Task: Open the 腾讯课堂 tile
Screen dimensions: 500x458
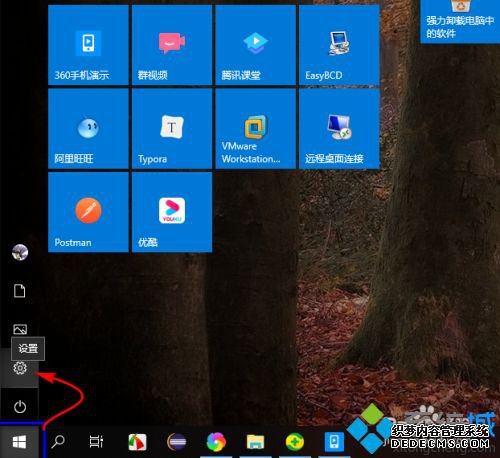Action: pyautogui.click(x=256, y=45)
